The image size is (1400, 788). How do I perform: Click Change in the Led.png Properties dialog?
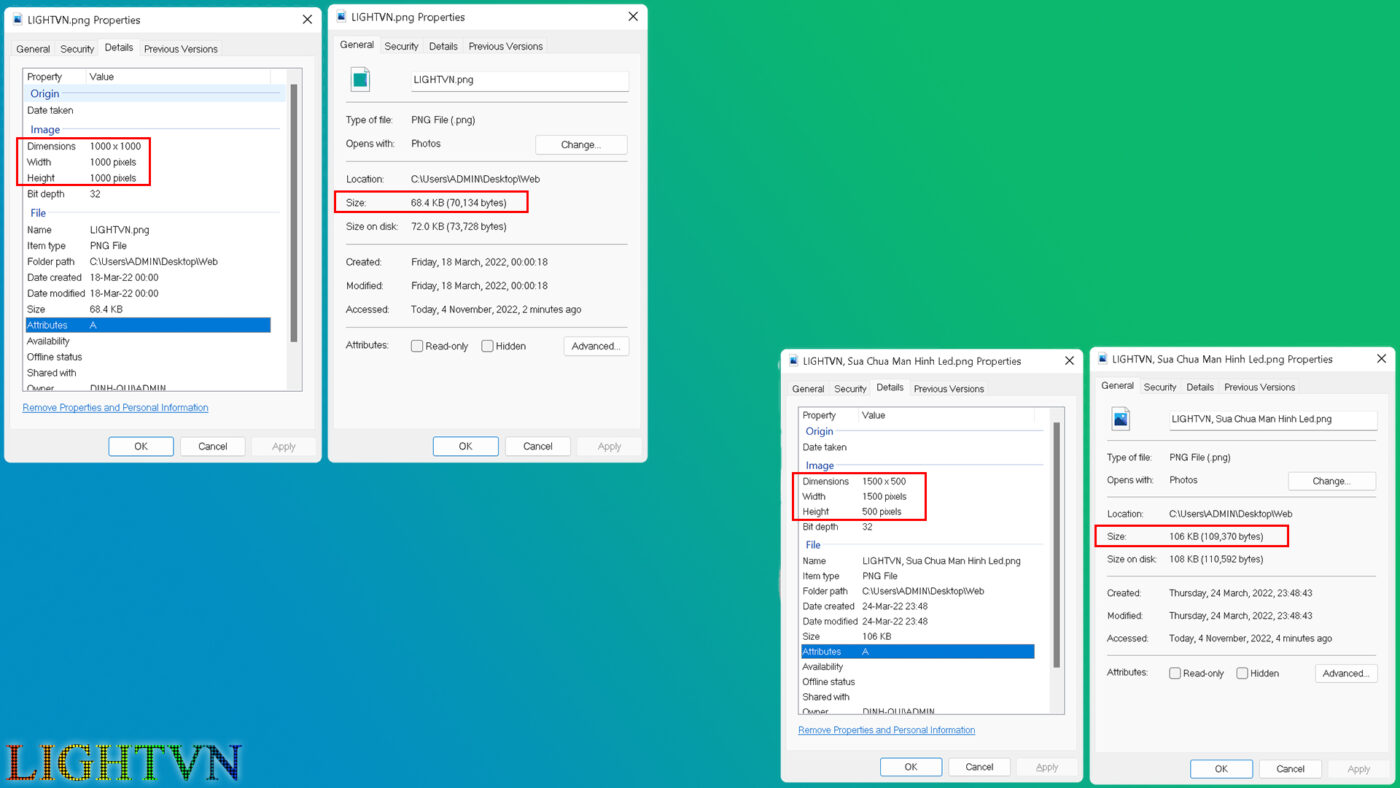[1331, 481]
